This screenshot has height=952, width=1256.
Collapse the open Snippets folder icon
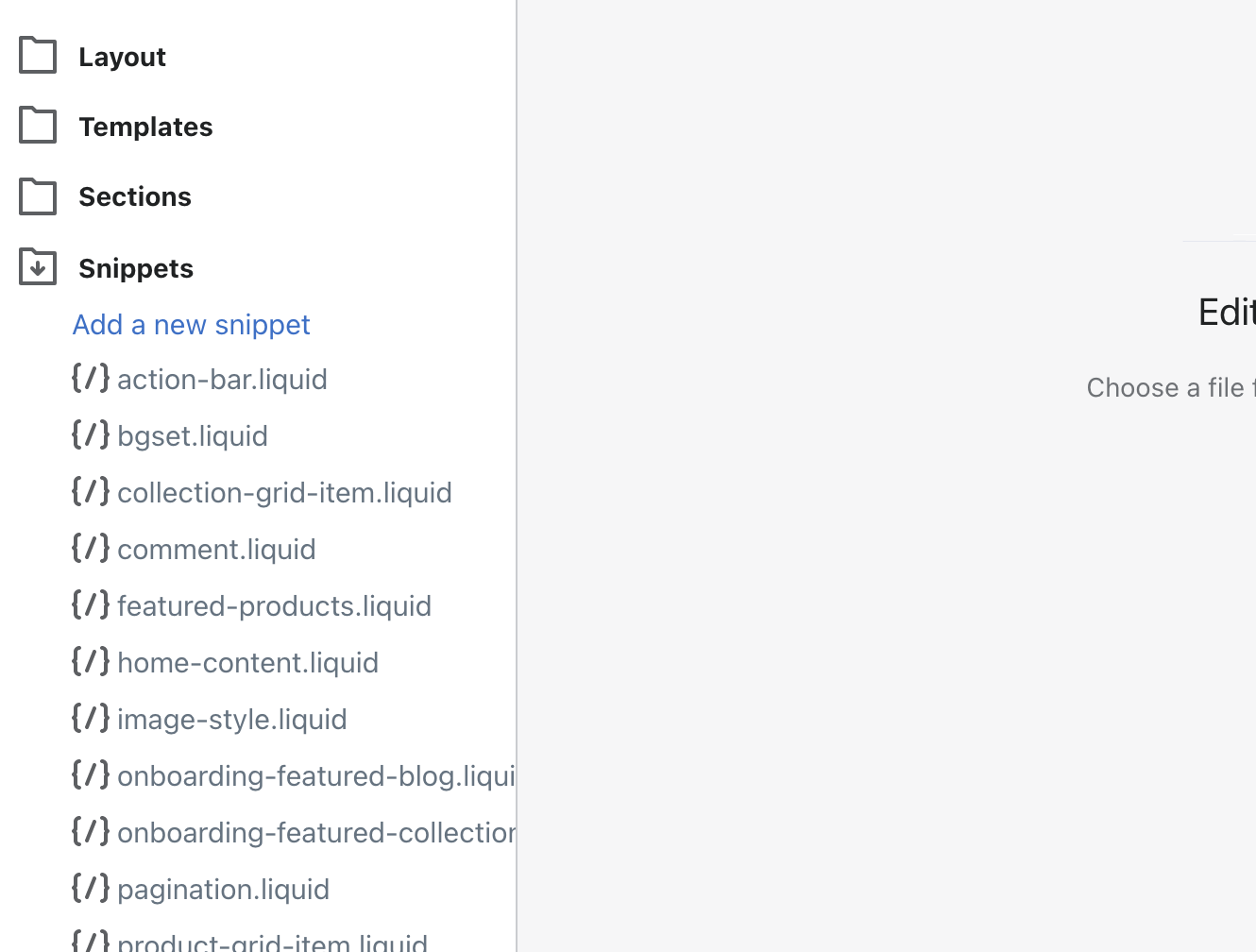tap(38, 267)
